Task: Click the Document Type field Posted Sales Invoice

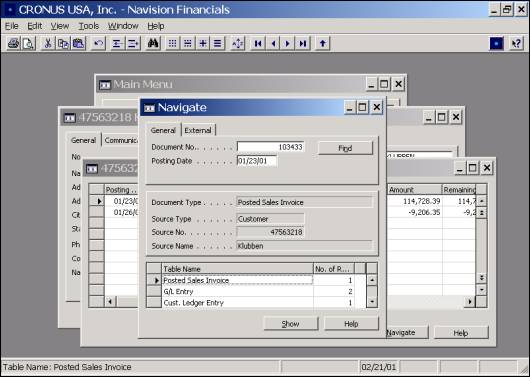Action: pos(304,202)
